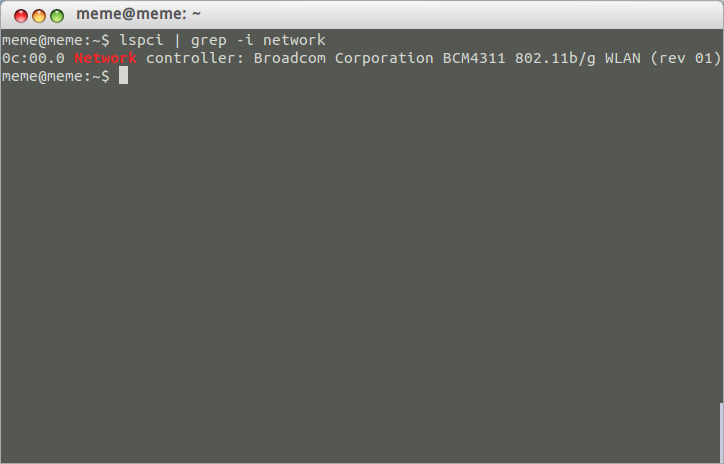Click the 0c:00.0 PCI address

click(x=33, y=58)
